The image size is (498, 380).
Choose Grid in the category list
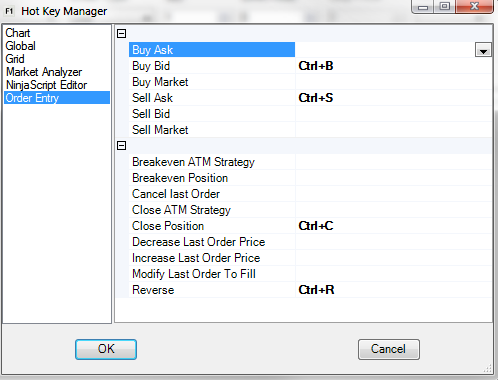coord(15,59)
